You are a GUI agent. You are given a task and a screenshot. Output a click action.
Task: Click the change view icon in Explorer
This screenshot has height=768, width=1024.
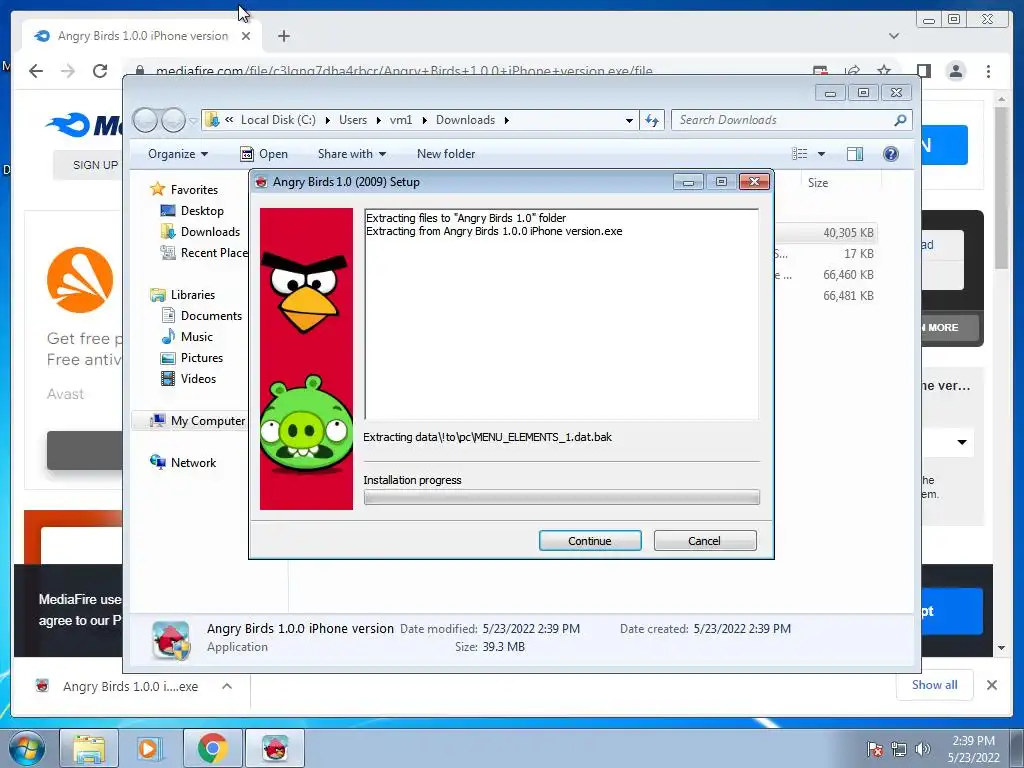[800, 154]
